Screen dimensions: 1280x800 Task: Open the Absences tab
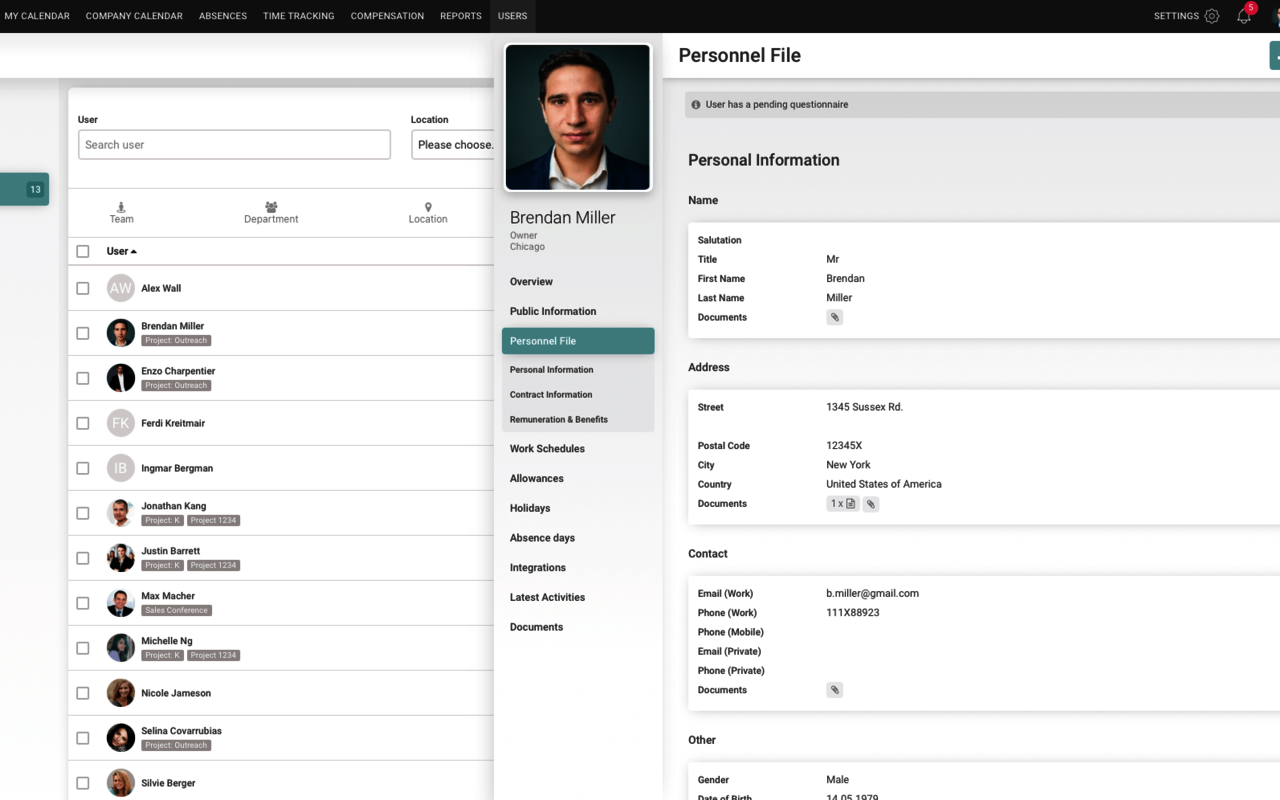click(223, 16)
